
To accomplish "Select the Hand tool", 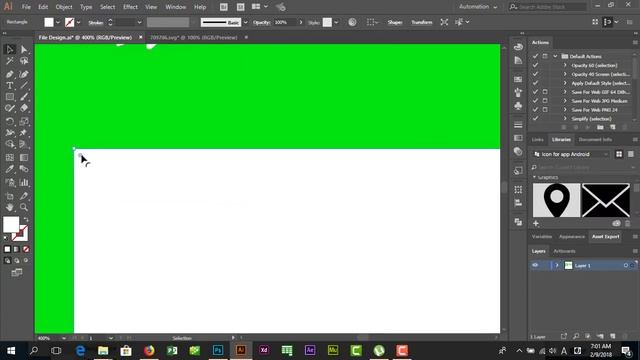I will [10, 207].
